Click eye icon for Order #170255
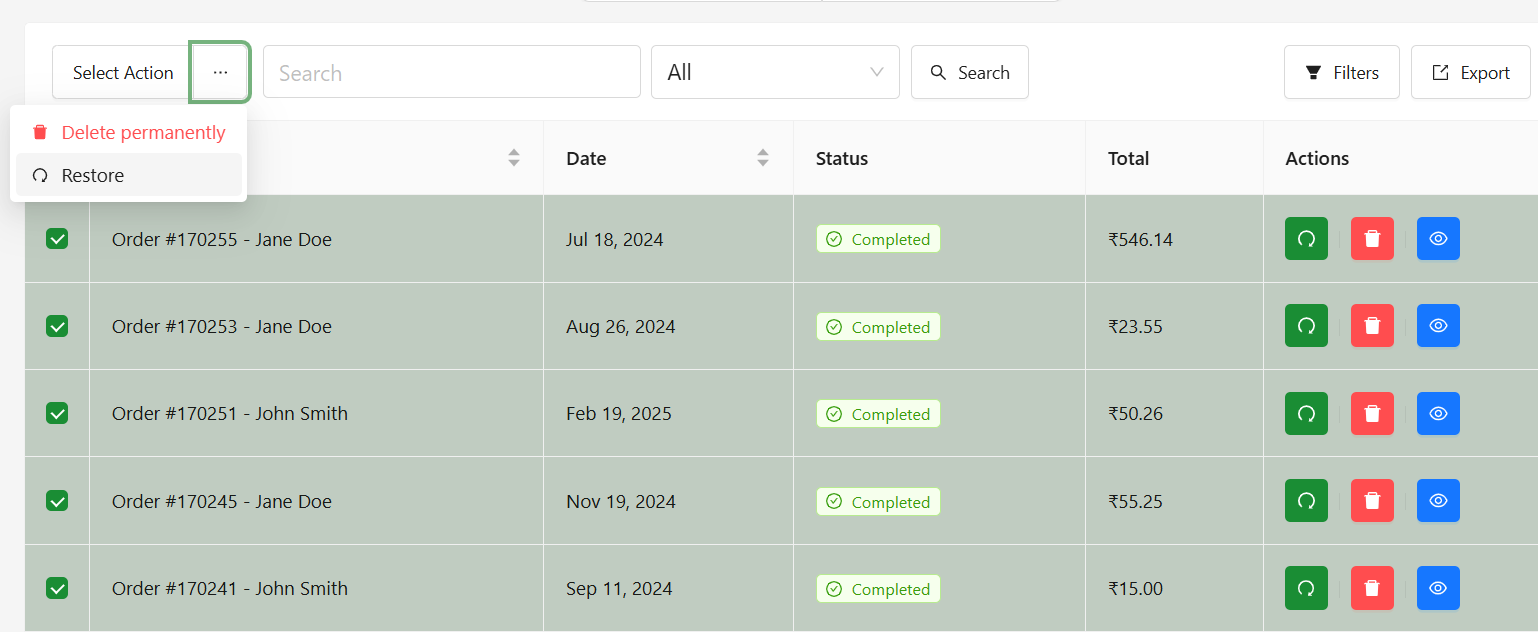This screenshot has width=1538, height=632. [1438, 239]
